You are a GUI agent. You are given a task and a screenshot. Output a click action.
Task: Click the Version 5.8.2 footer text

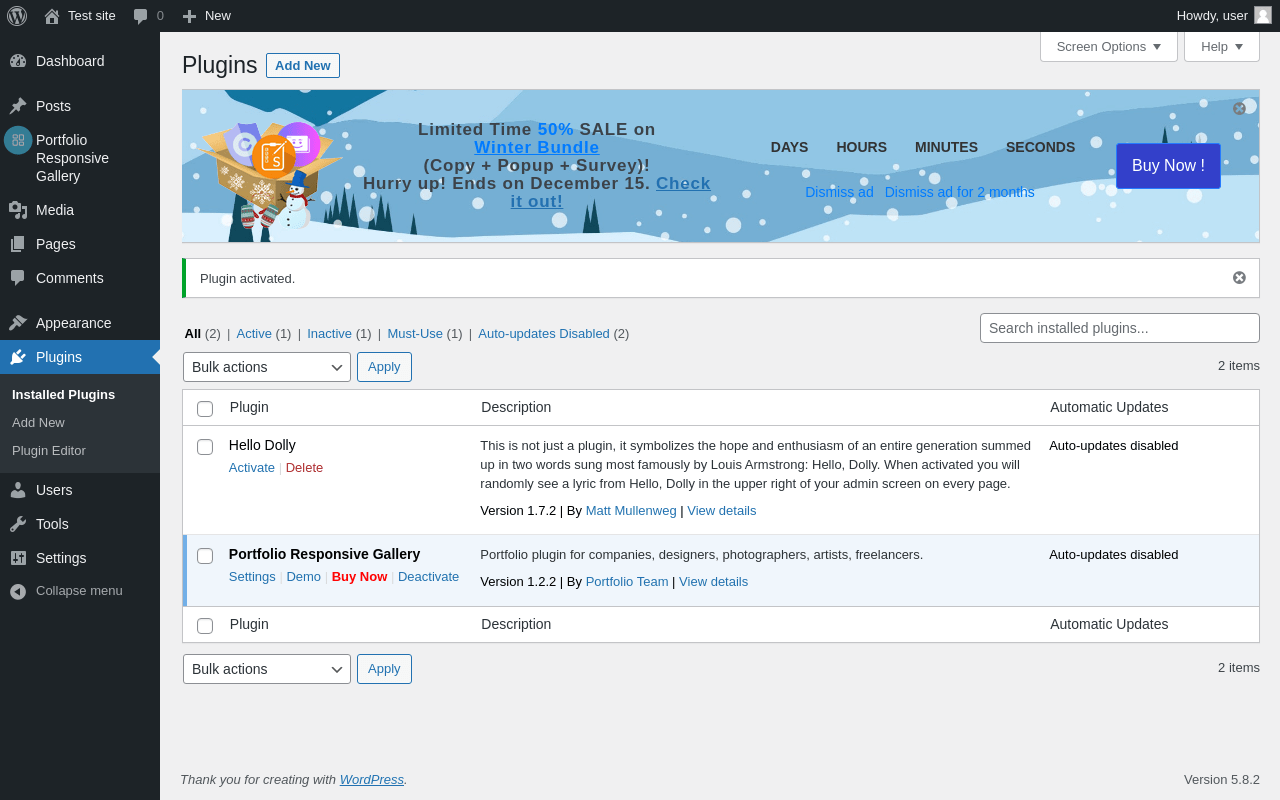pyautogui.click(x=1222, y=779)
